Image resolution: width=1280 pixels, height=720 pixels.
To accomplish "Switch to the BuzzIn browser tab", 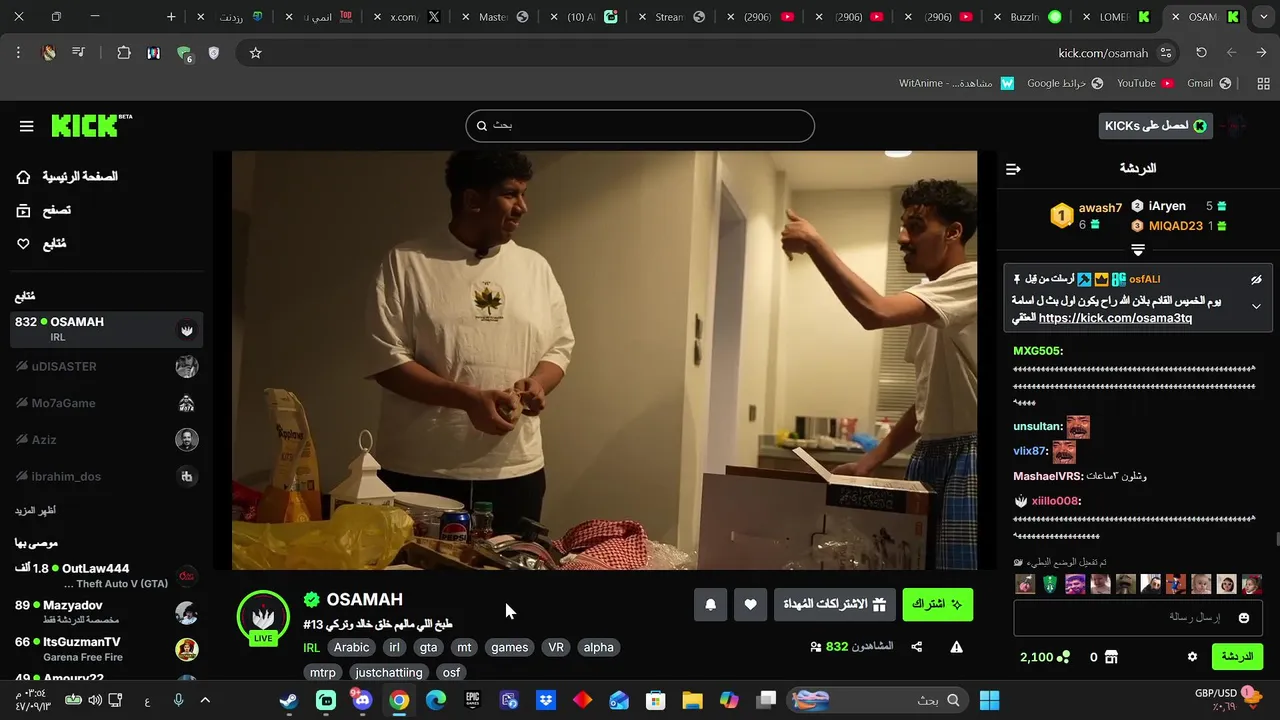I will pos(1026,17).
